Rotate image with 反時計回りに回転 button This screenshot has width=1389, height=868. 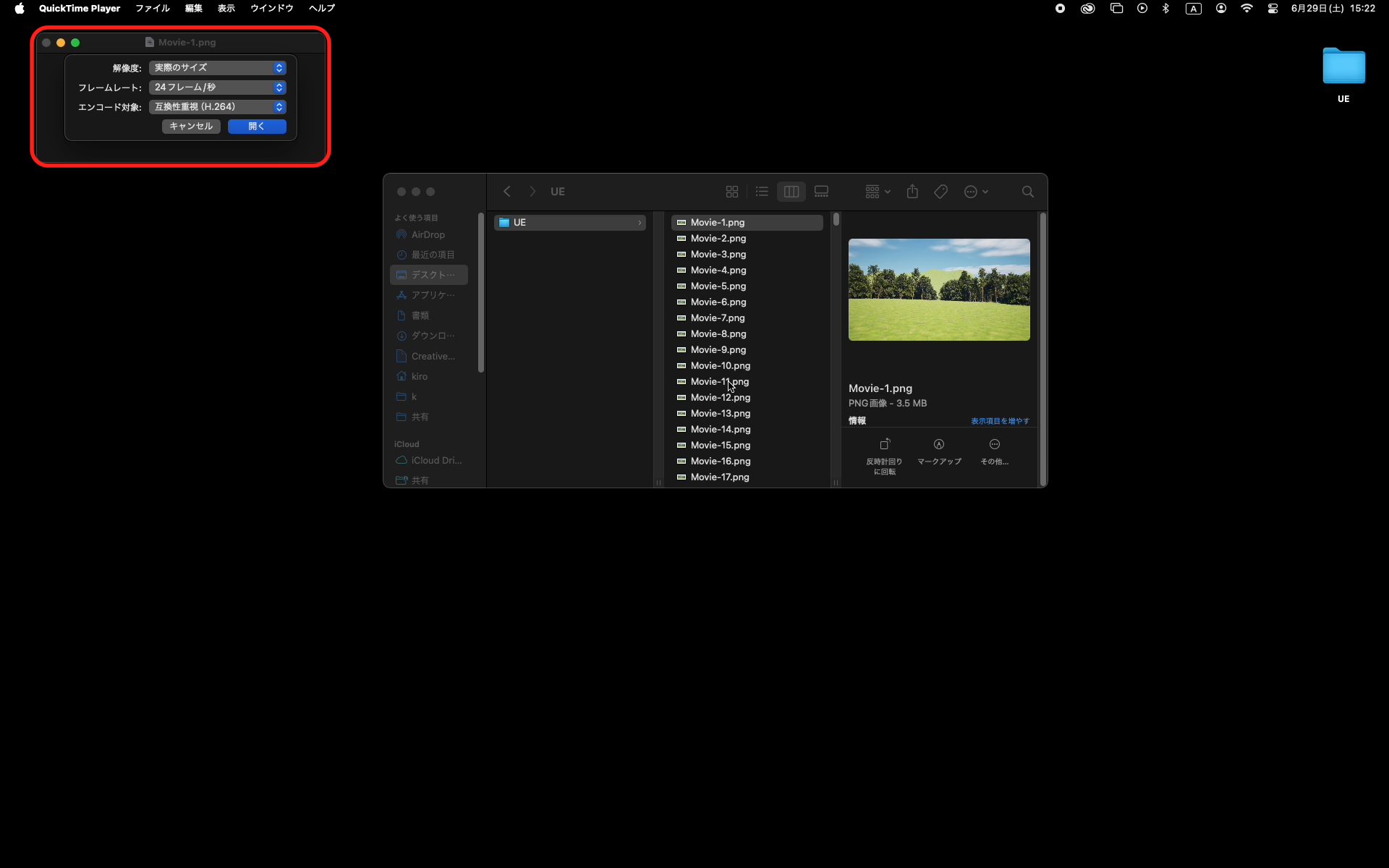(884, 456)
